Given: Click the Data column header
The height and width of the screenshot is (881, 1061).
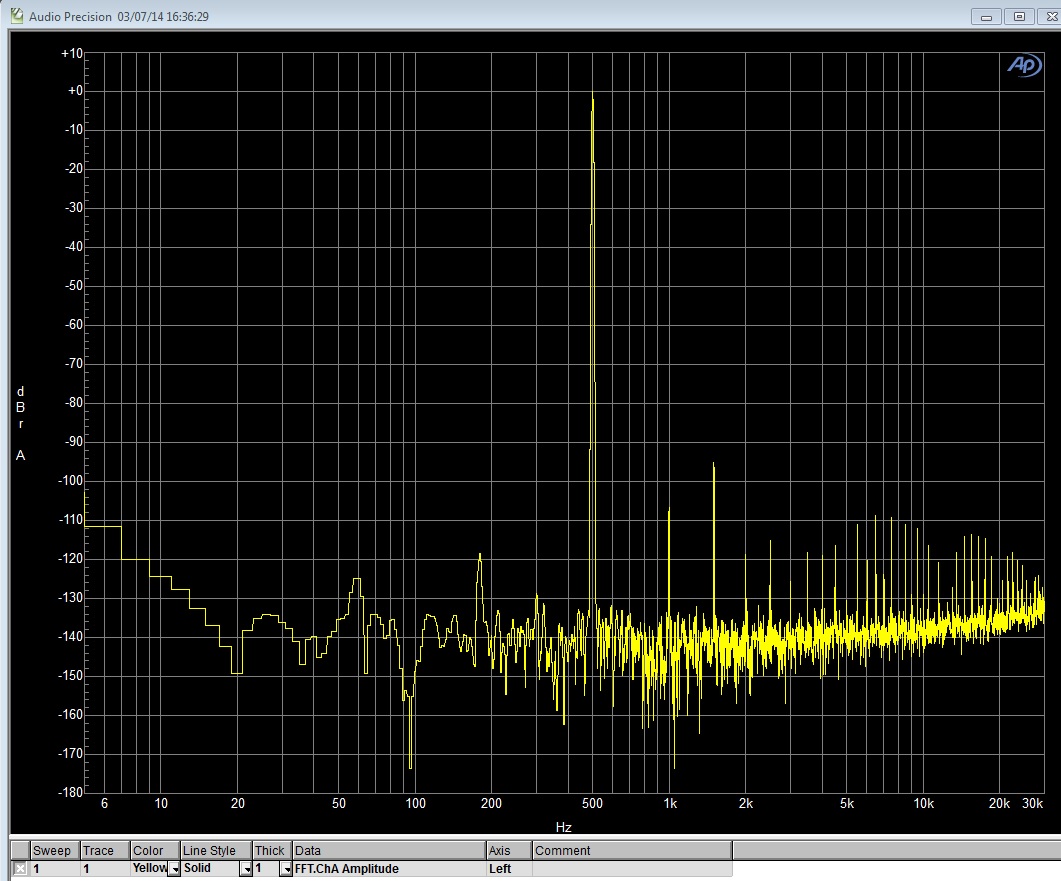Looking at the screenshot, I should coord(388,851).
